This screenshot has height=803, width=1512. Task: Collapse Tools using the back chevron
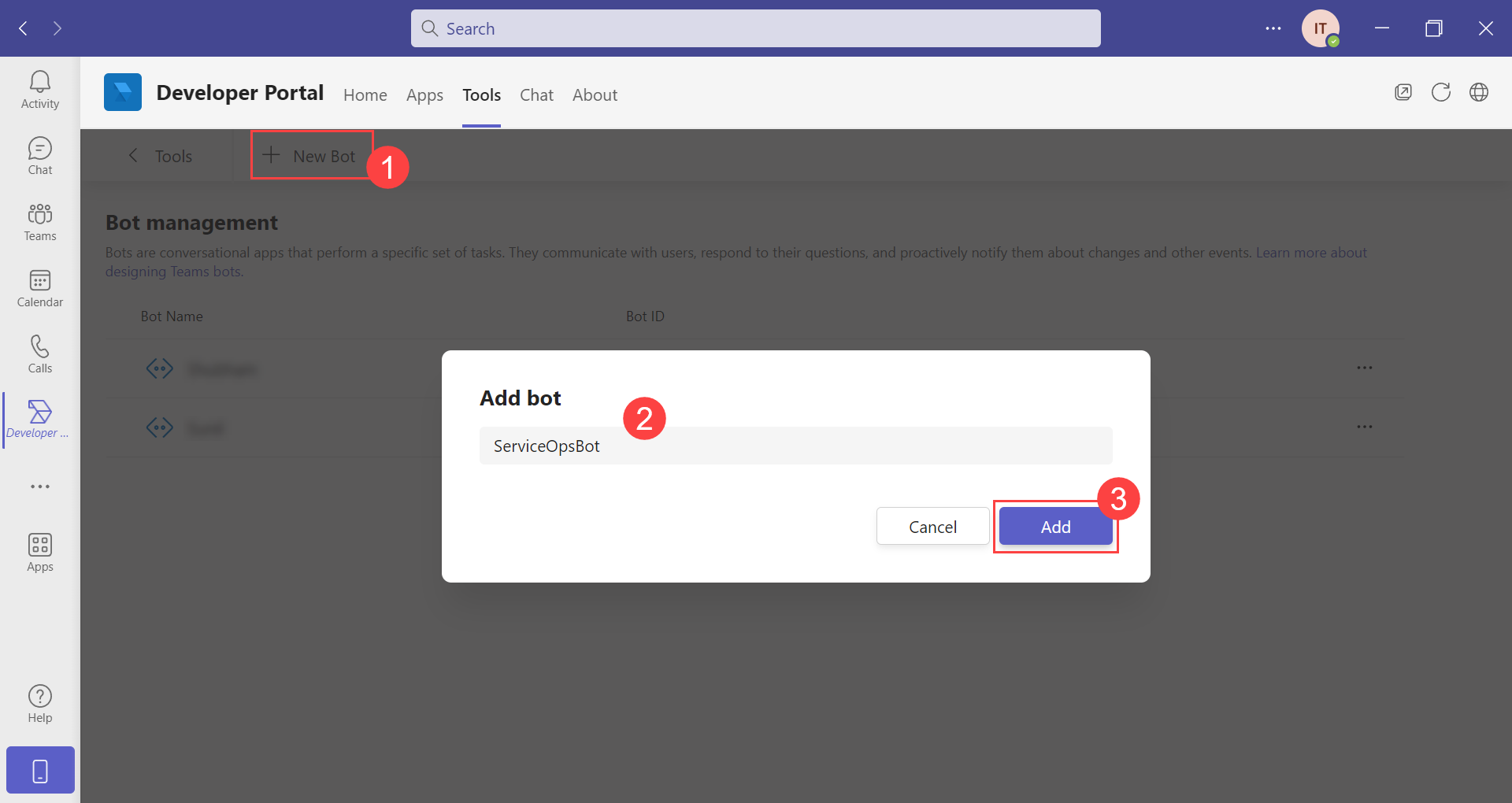coord(133,155)
